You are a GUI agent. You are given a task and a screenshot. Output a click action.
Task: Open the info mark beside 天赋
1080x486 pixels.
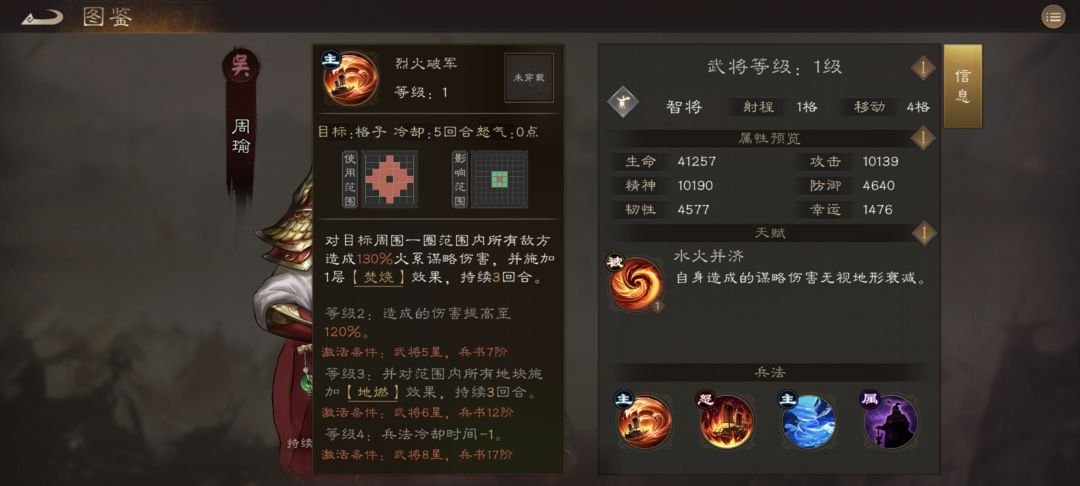[x=923, y=233]
